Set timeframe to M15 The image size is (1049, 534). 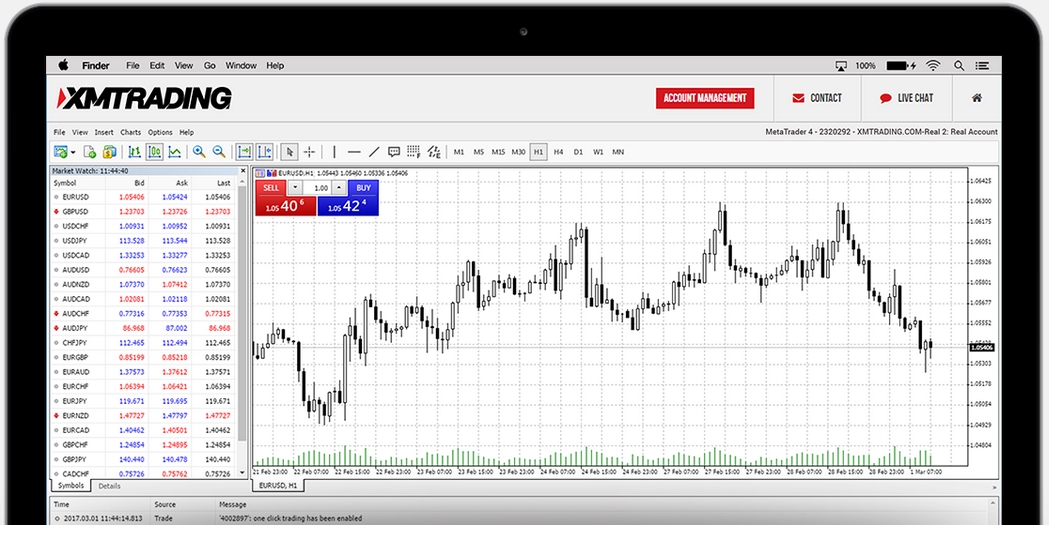498,152
